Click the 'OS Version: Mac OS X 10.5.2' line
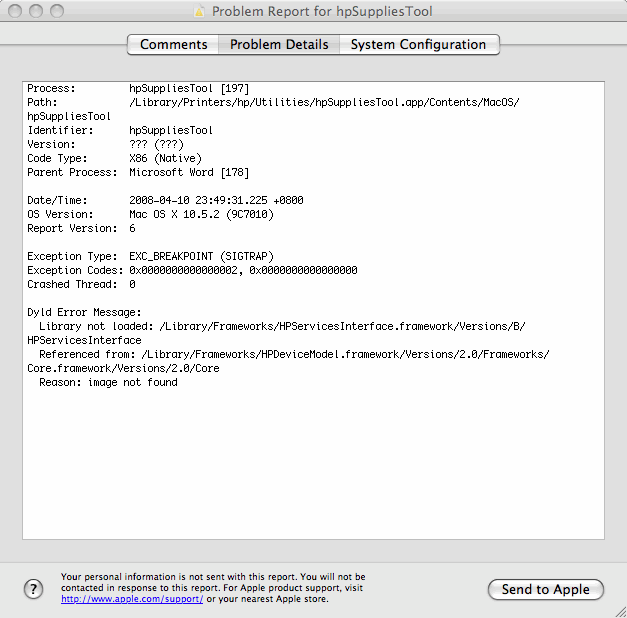This screenshot has width=627, height=618. pyautogui.click(x=150, y=214)
